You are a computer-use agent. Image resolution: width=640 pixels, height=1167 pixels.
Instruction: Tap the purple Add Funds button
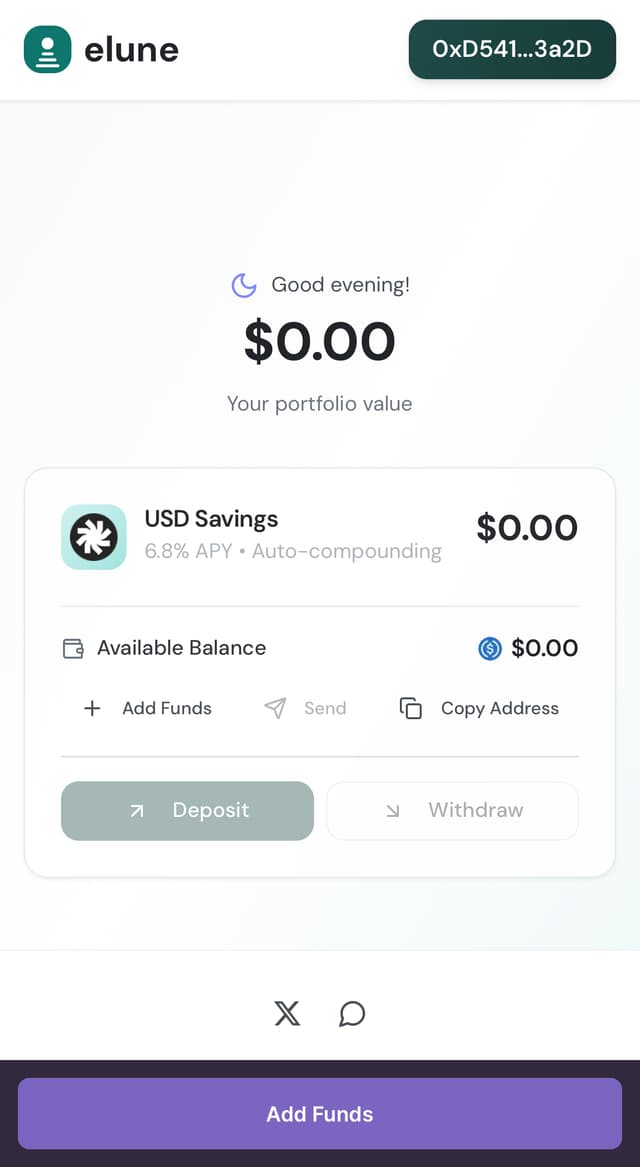[320, 1113]
